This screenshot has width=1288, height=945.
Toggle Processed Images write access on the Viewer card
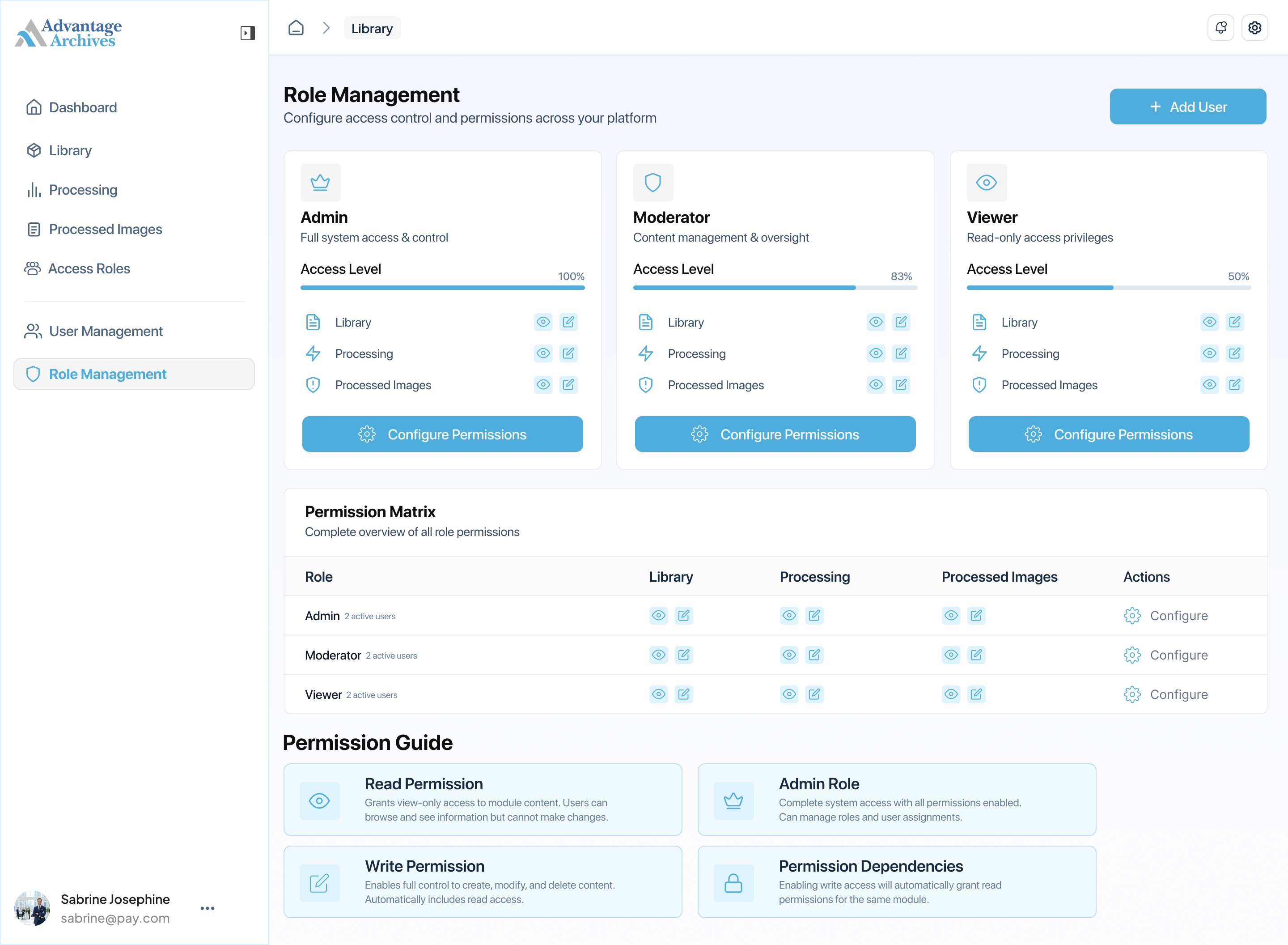pyautogui.click(x=1235, y=385)
